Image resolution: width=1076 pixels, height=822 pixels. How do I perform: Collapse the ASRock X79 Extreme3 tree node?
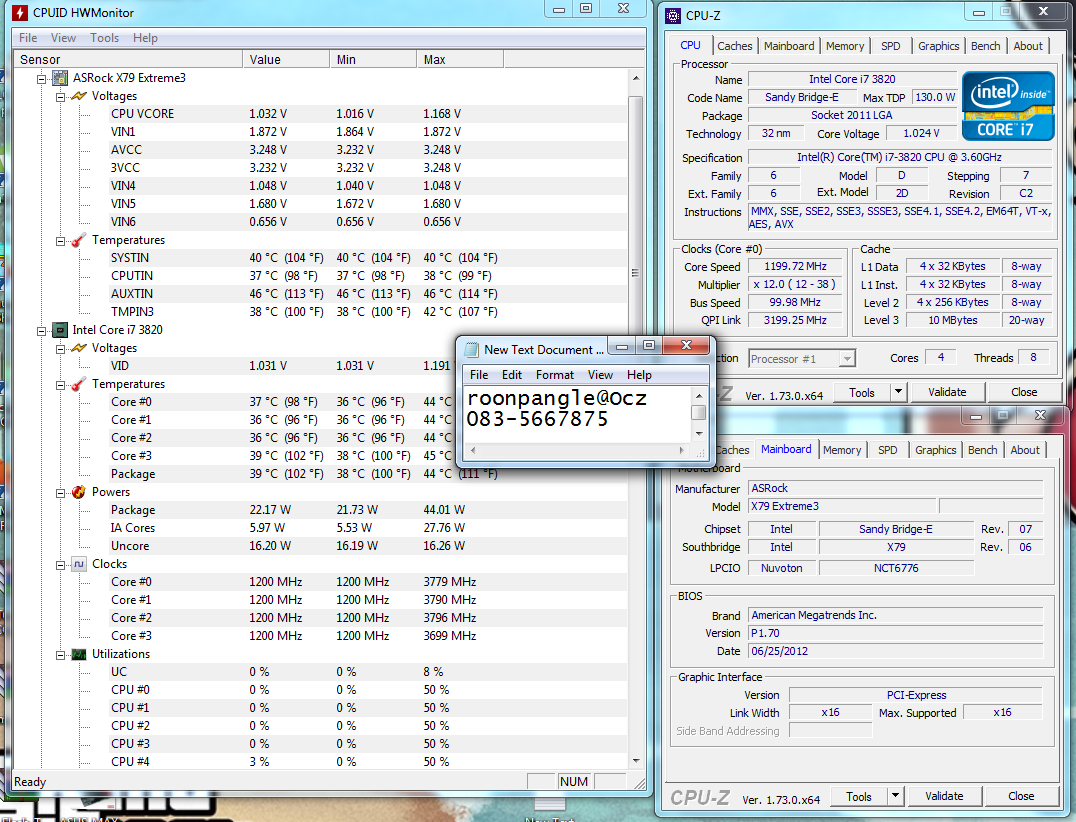pos(42,78)
